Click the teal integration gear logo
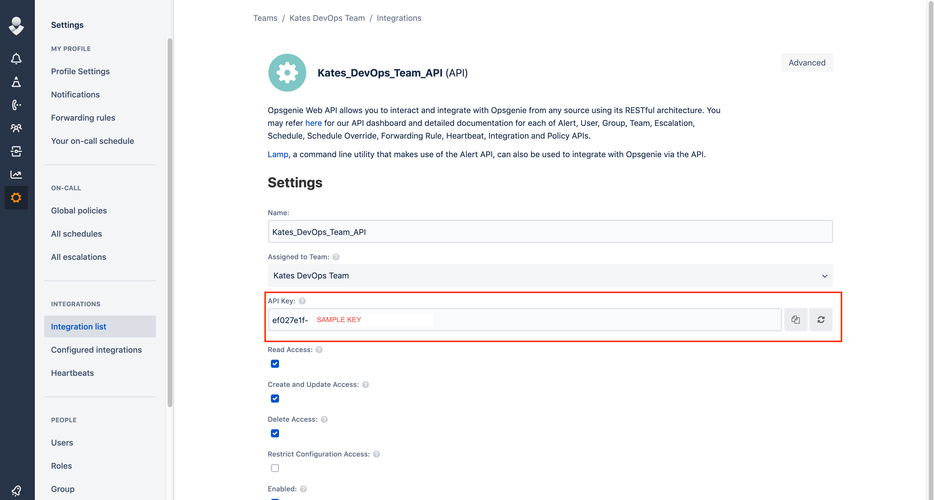This screenshot has width=934, height=500. (287, 73)
